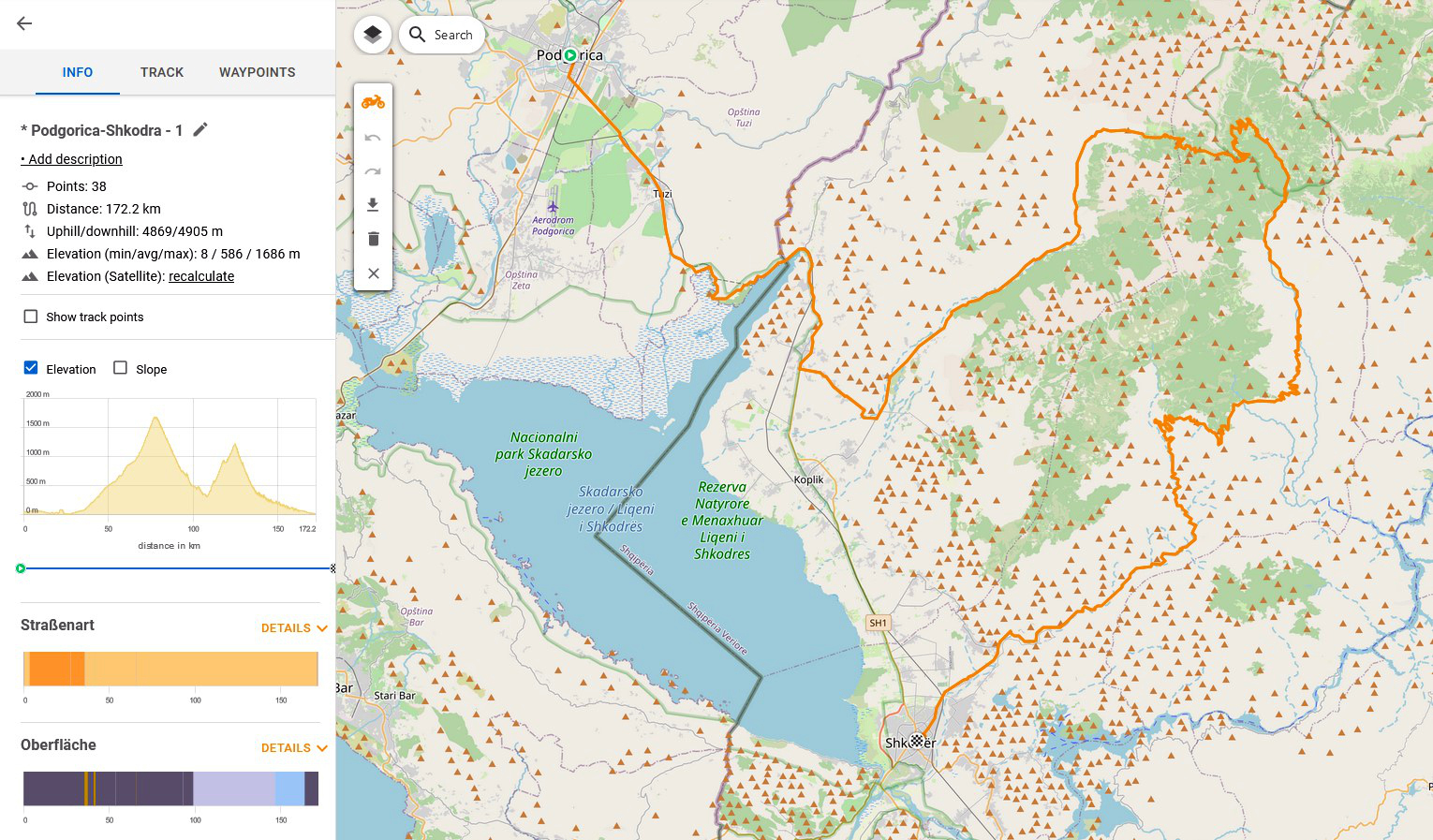Redo the route change
Viewport: 1433px width, 840px height.
tap(373, 171)
